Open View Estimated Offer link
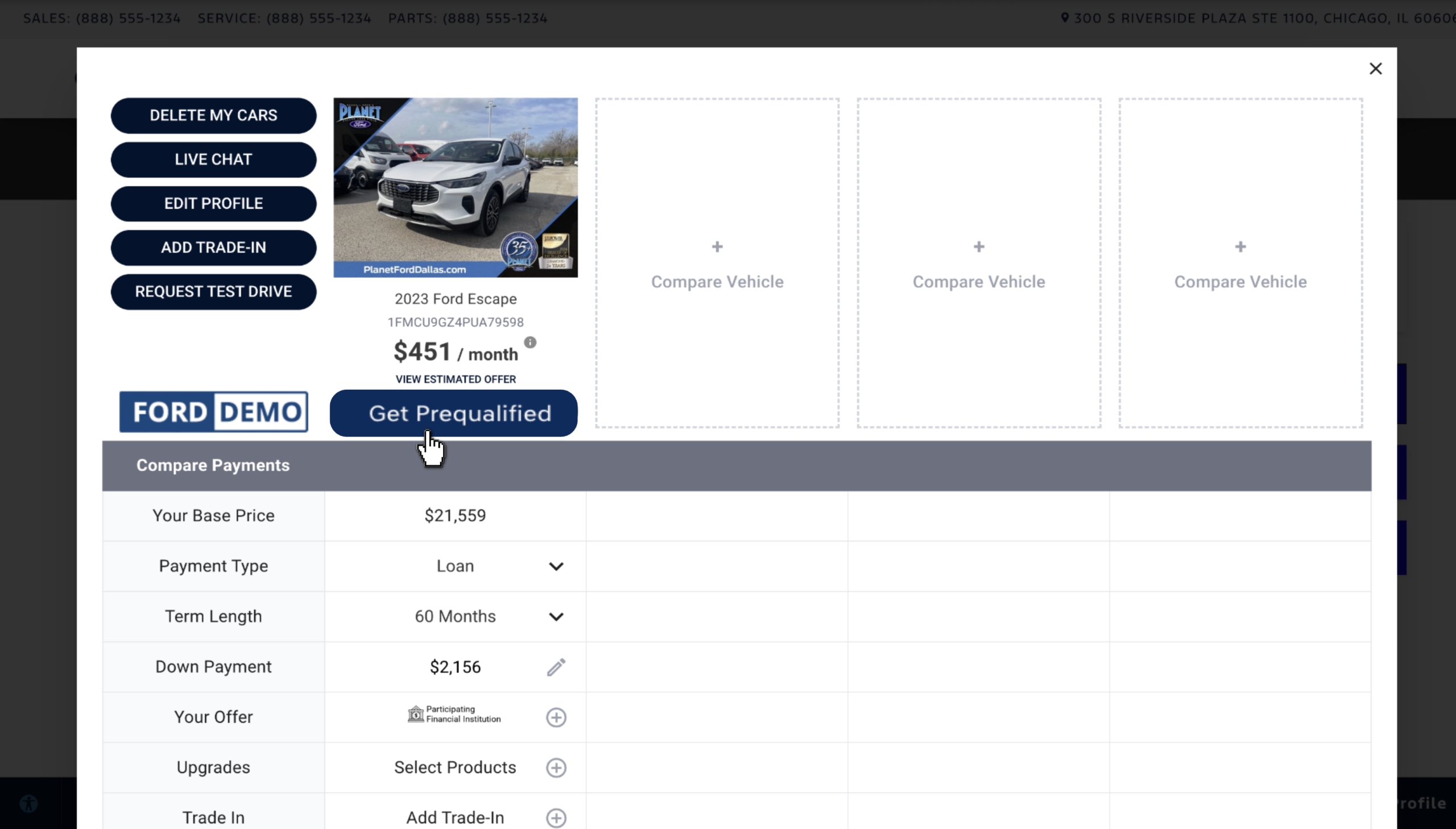1456x829 pixels. click(456, 379)
